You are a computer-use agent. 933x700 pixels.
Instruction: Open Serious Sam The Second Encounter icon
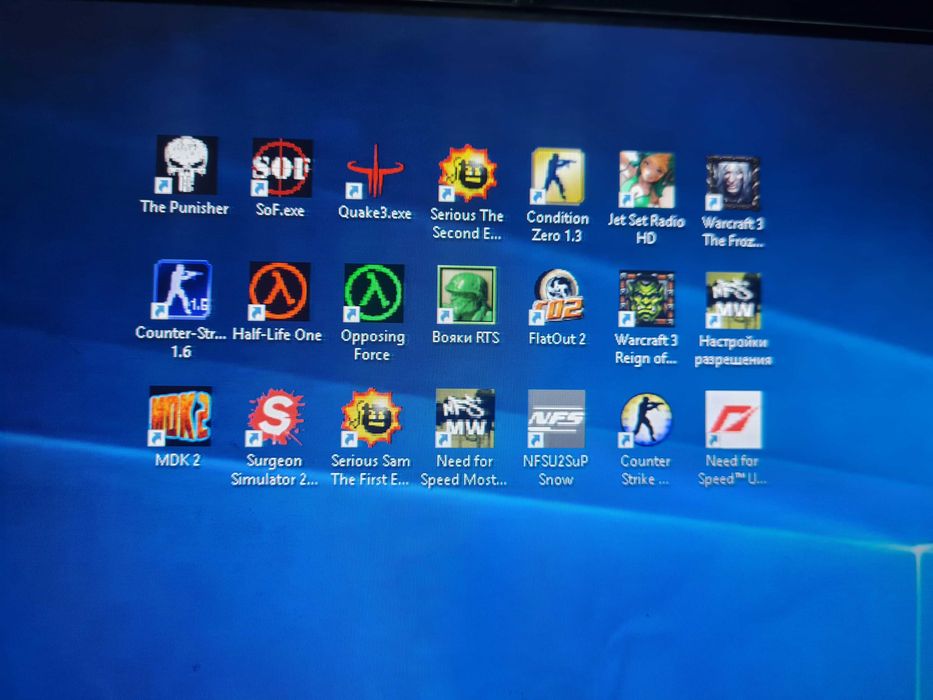pyautogui.click(x=467, y=173)
